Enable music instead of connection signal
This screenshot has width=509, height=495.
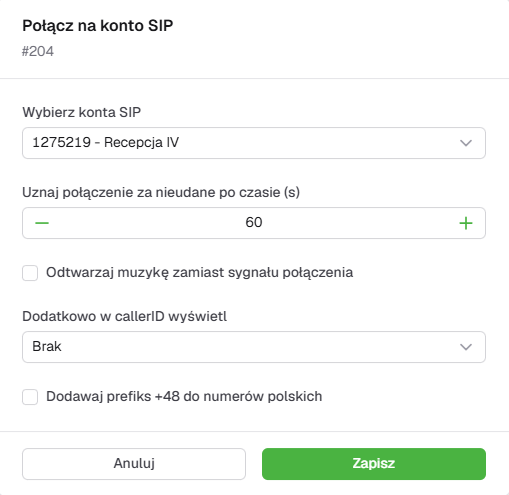coord(30,273)
